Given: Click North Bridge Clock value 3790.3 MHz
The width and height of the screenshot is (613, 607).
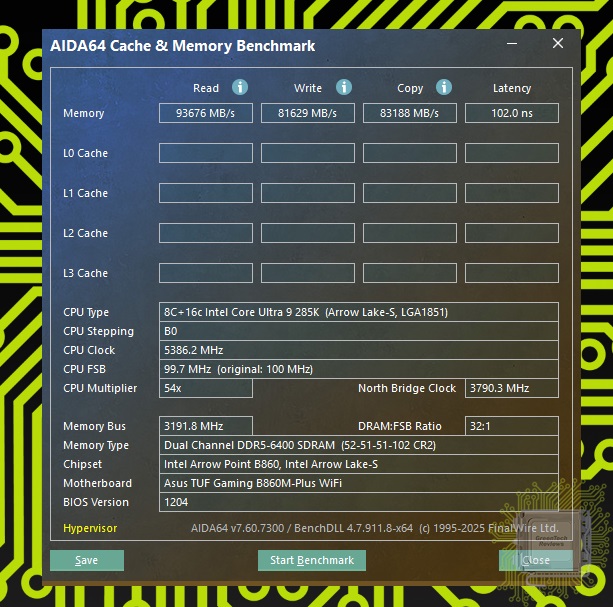Looking at the screenshot, I should coord(512,388).
